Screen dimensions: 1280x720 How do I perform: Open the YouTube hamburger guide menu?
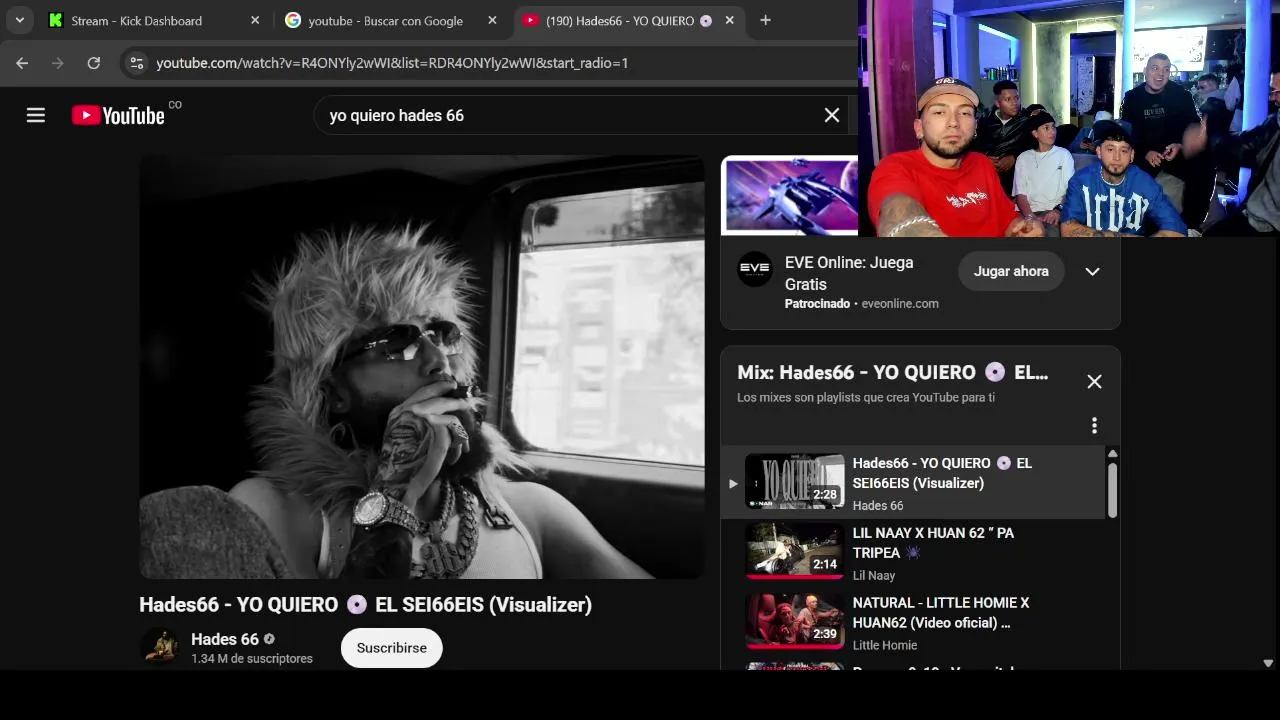pyautogui.click(x=36, y=115)
